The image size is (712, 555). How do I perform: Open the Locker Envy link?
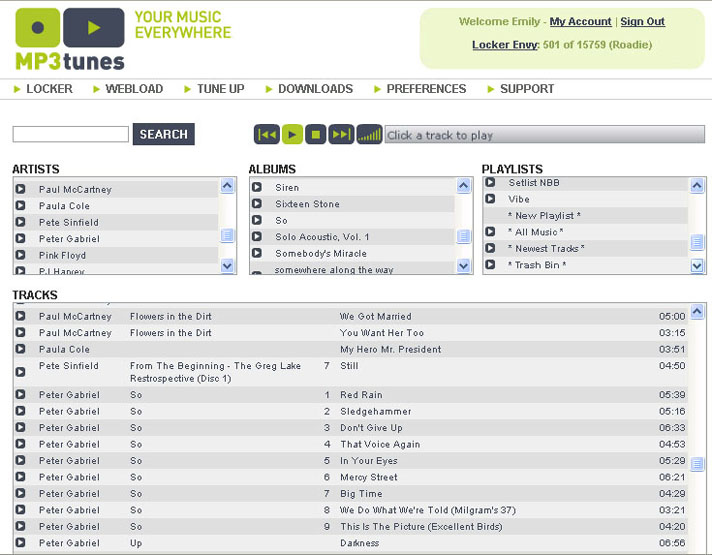click(505, 45)
